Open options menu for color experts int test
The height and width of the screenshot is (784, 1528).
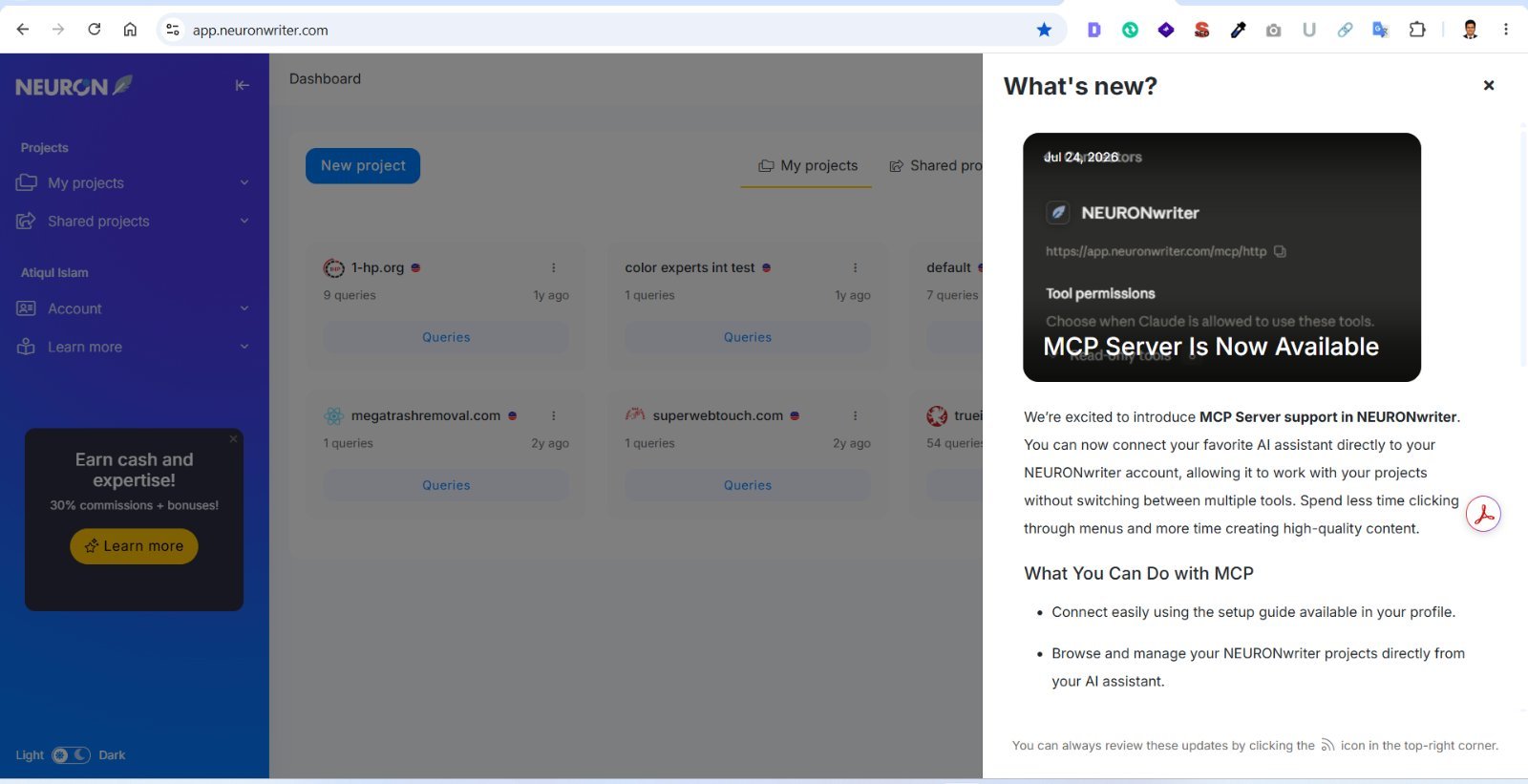click(855, 267)
